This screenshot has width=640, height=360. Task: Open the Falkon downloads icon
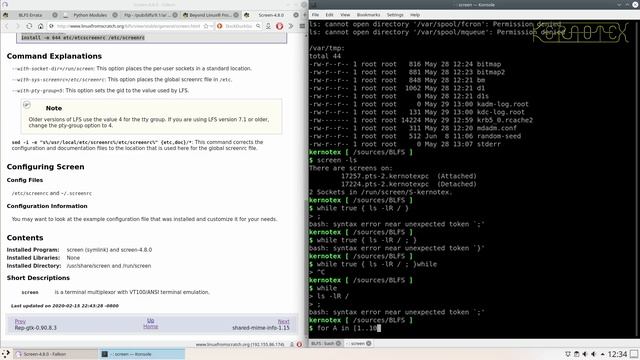[x=269, y=26]
